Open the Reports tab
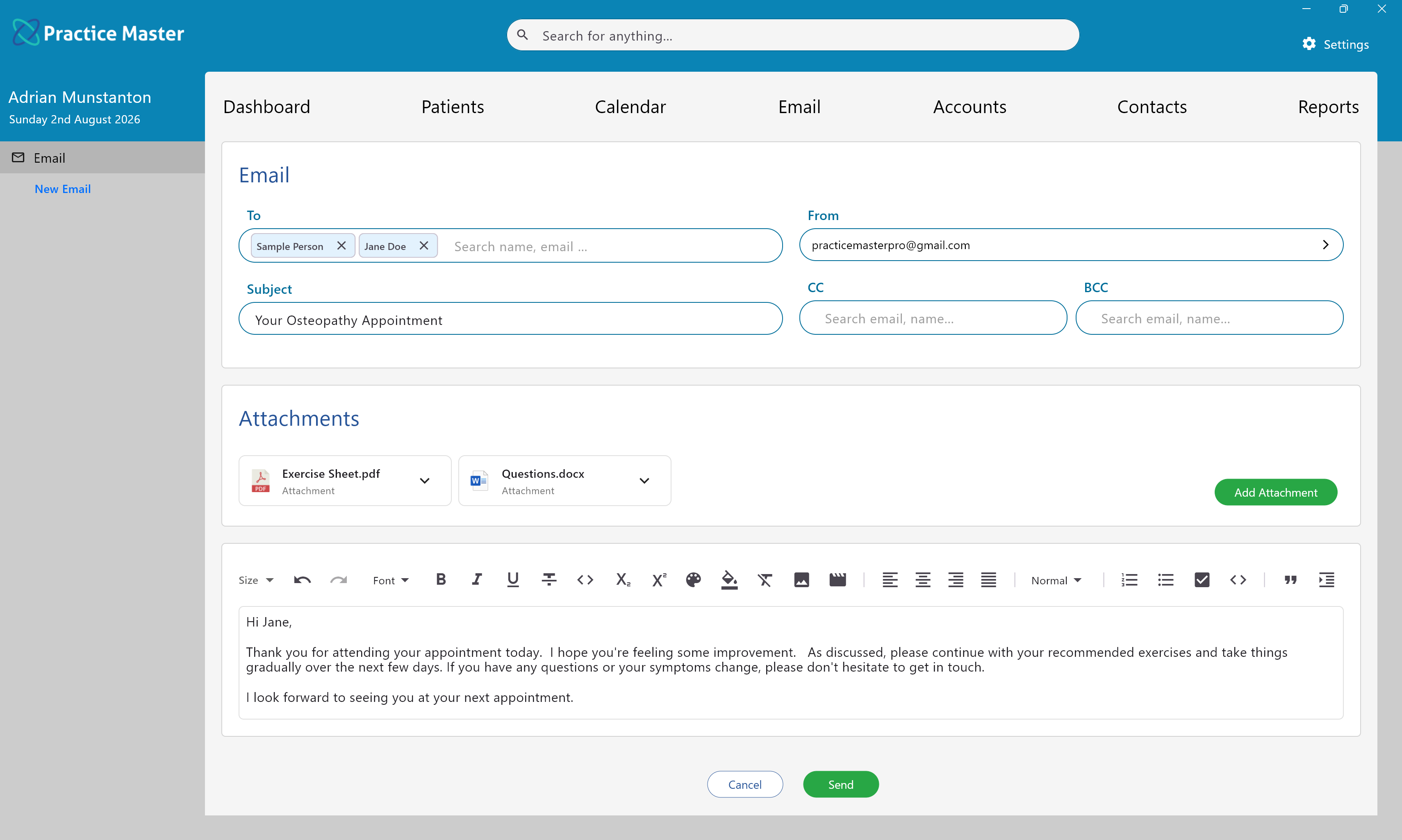The image size is (1402, 840). click(1328, 107)
